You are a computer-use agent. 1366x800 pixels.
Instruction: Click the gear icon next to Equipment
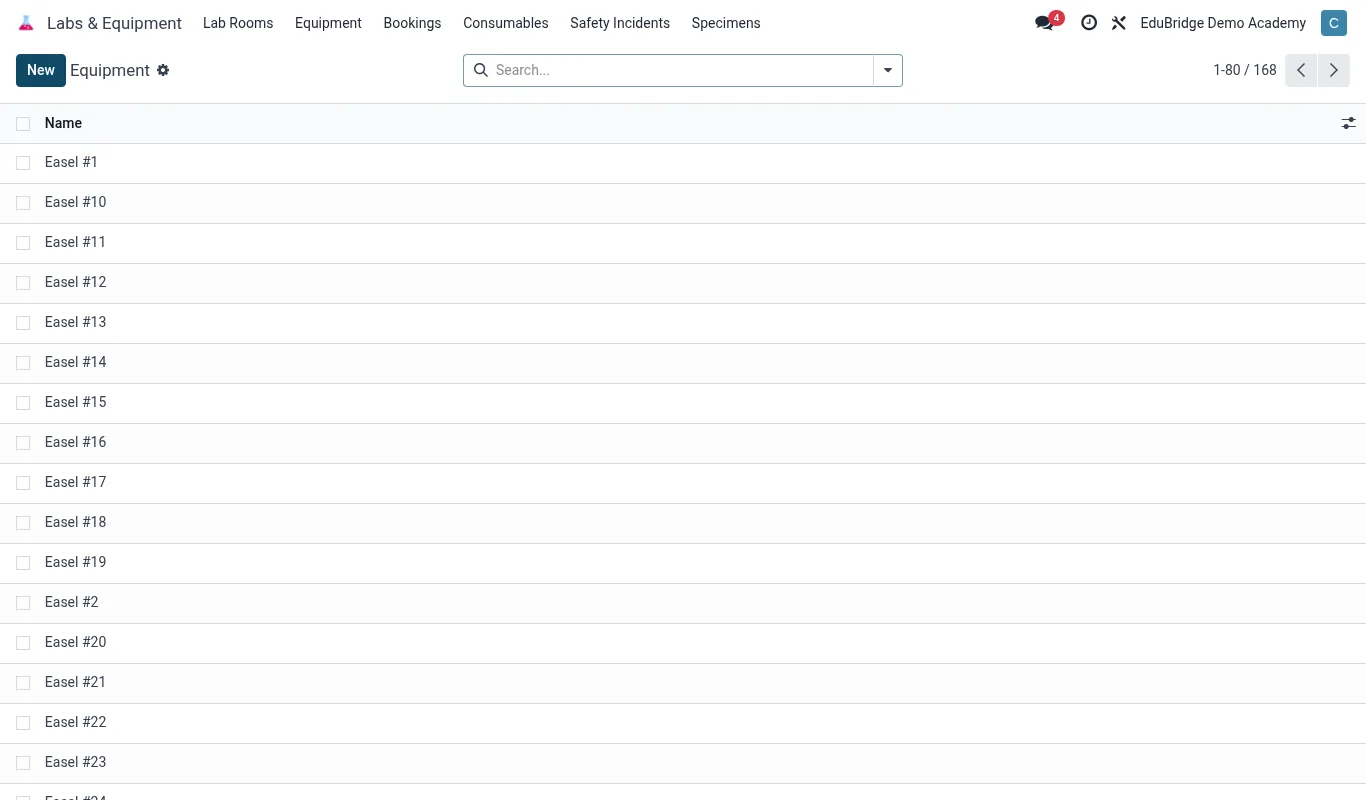[x=163, y=70]
